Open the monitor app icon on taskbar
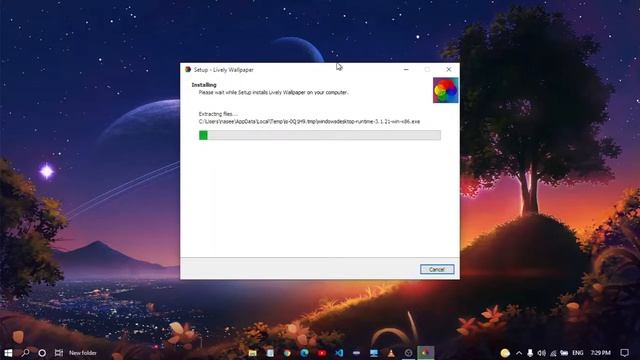This screenshot has height=360, width=640. tap(374, 353)
